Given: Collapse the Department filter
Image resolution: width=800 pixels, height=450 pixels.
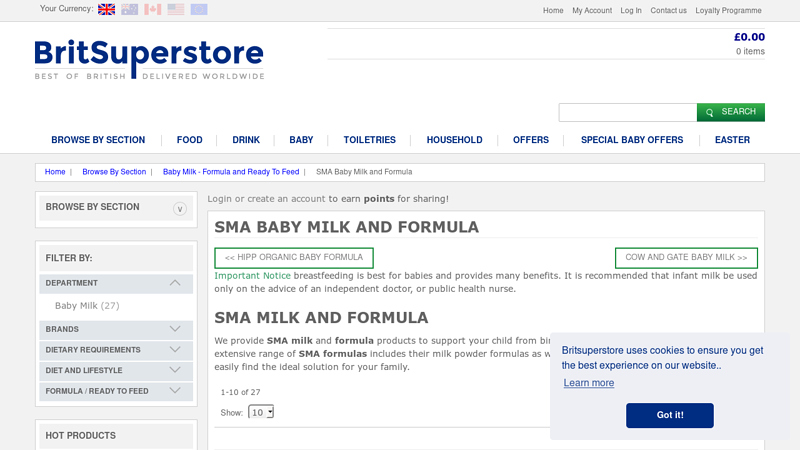Looking at the screenshot, I should click(x=175, y=283).
